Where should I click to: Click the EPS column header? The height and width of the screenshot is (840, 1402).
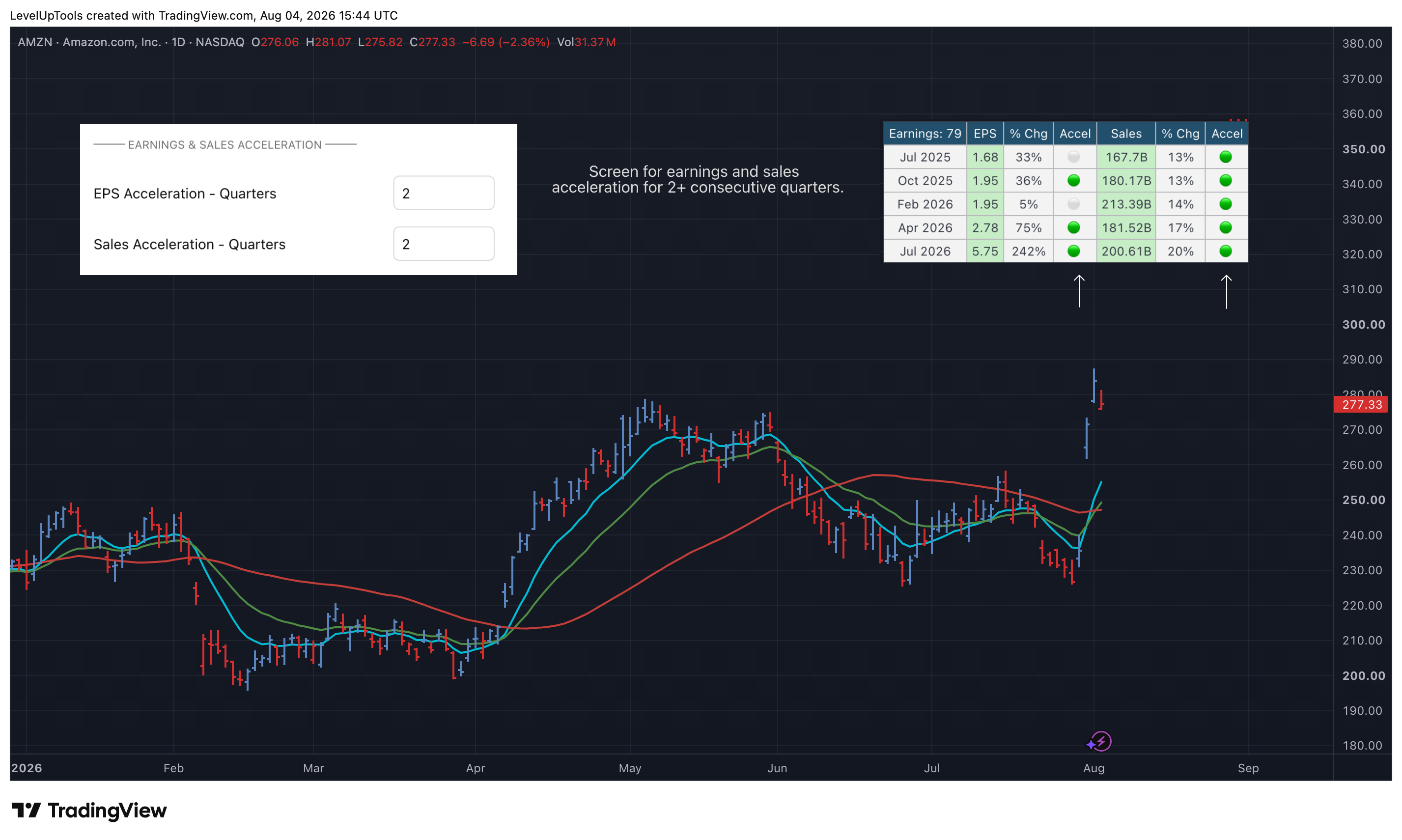(x=985, y=134)
